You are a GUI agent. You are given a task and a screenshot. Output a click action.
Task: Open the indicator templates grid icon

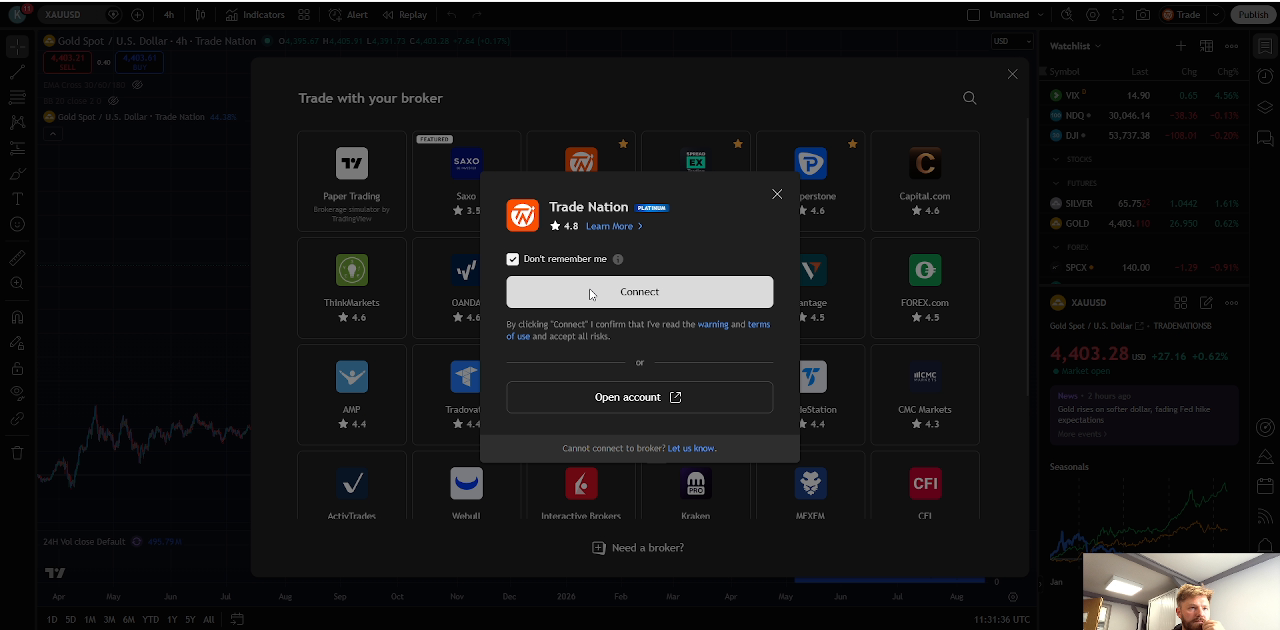coord(304,15)
